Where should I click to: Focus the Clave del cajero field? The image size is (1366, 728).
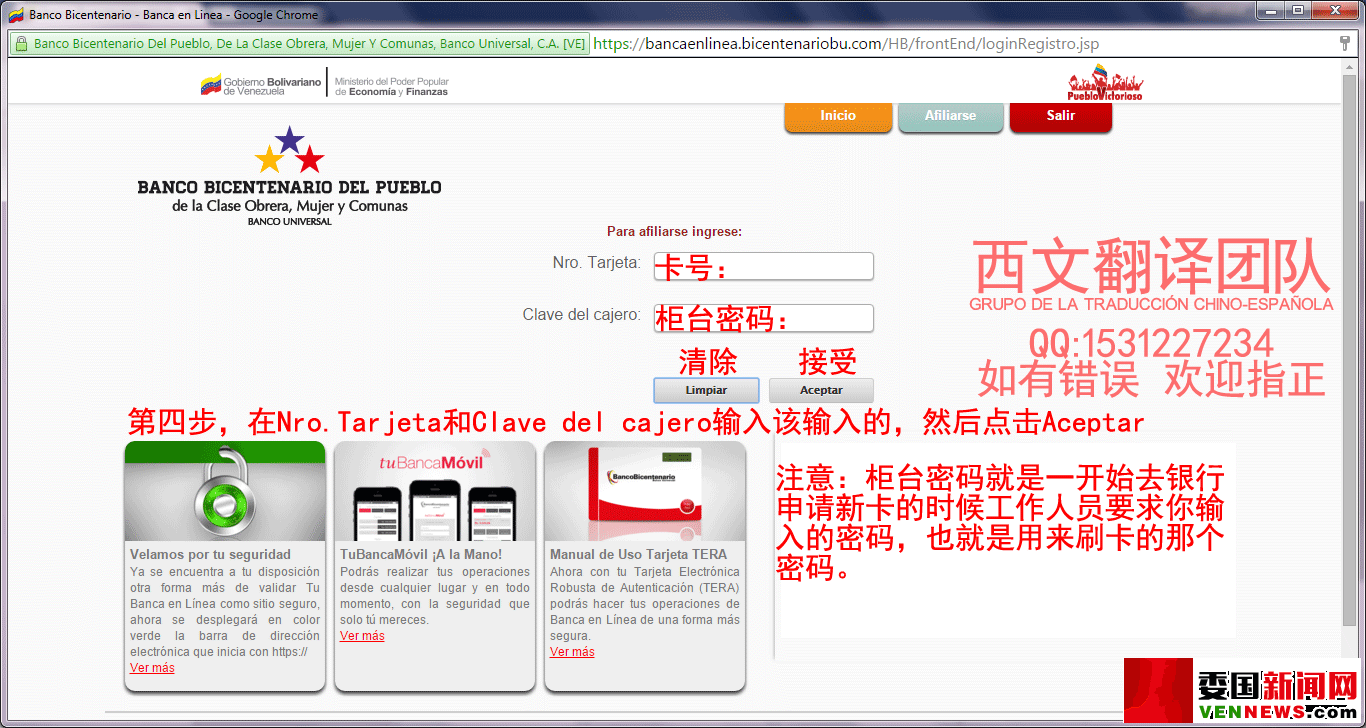764,318
